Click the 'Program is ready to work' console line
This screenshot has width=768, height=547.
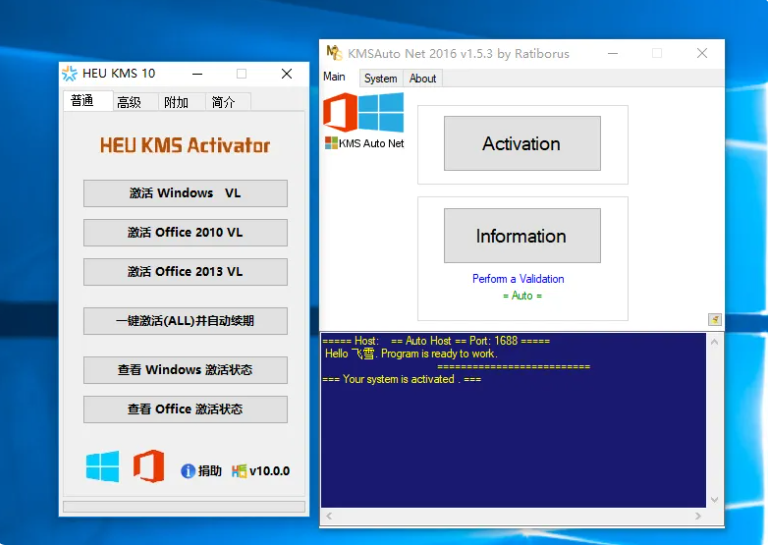pos(411,354)
